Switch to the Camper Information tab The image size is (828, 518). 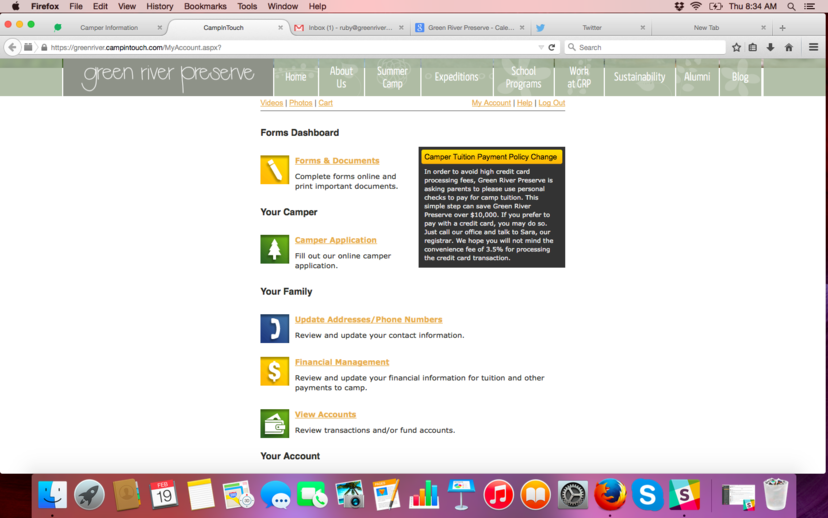[109, 27]
